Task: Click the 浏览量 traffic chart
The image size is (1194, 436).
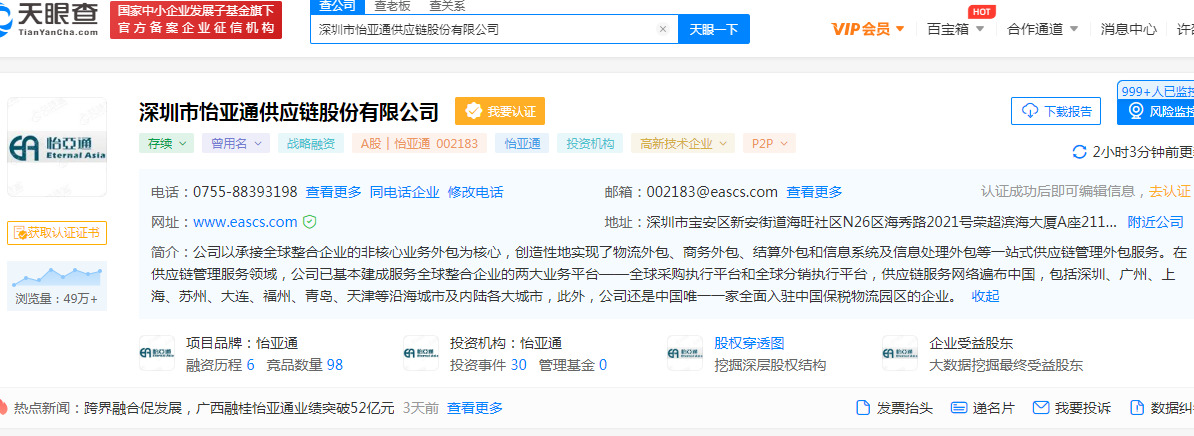Action: click(x=57, y=286)
